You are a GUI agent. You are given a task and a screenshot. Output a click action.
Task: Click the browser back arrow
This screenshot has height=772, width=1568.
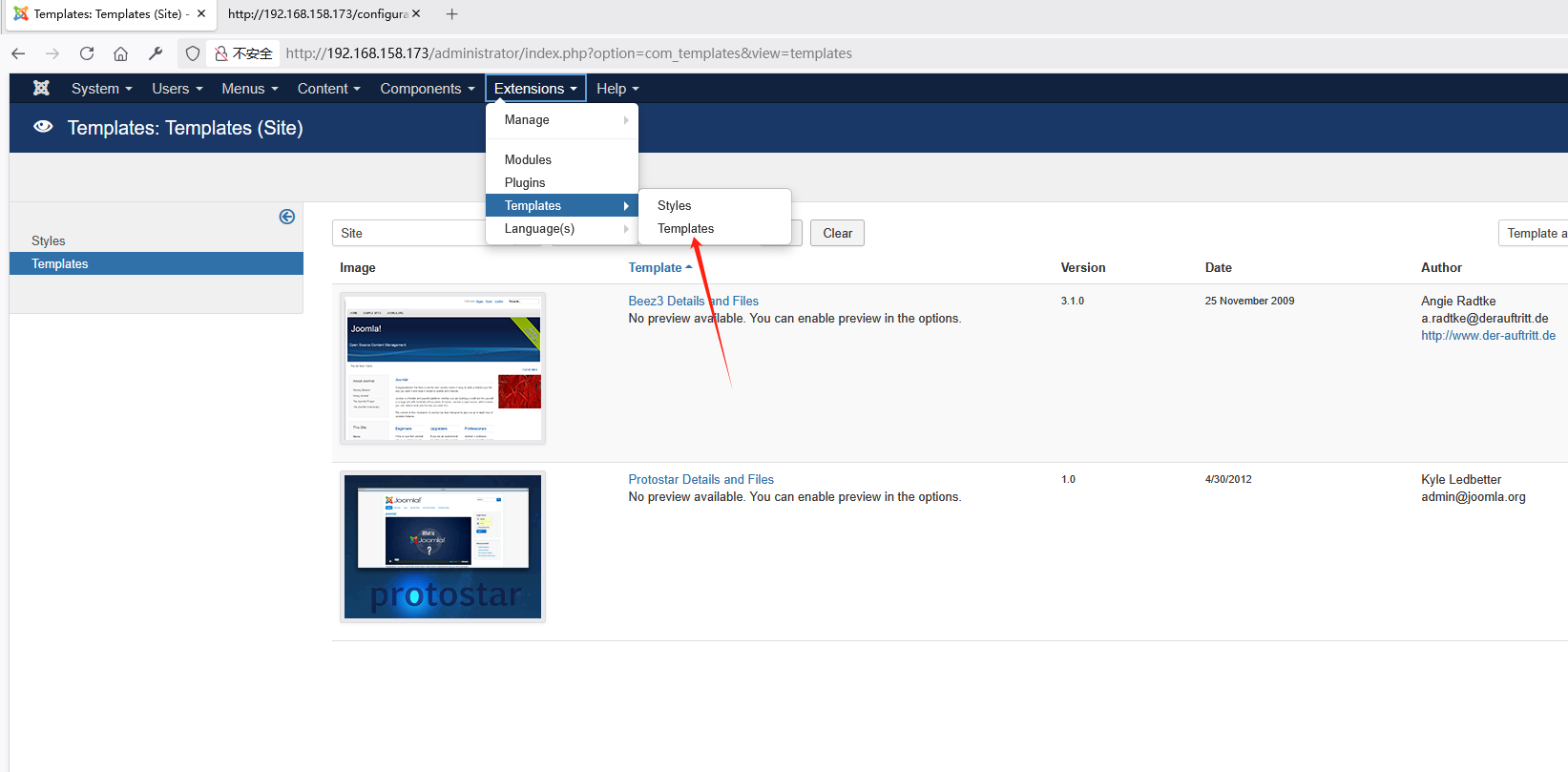(x=18, y=53)
